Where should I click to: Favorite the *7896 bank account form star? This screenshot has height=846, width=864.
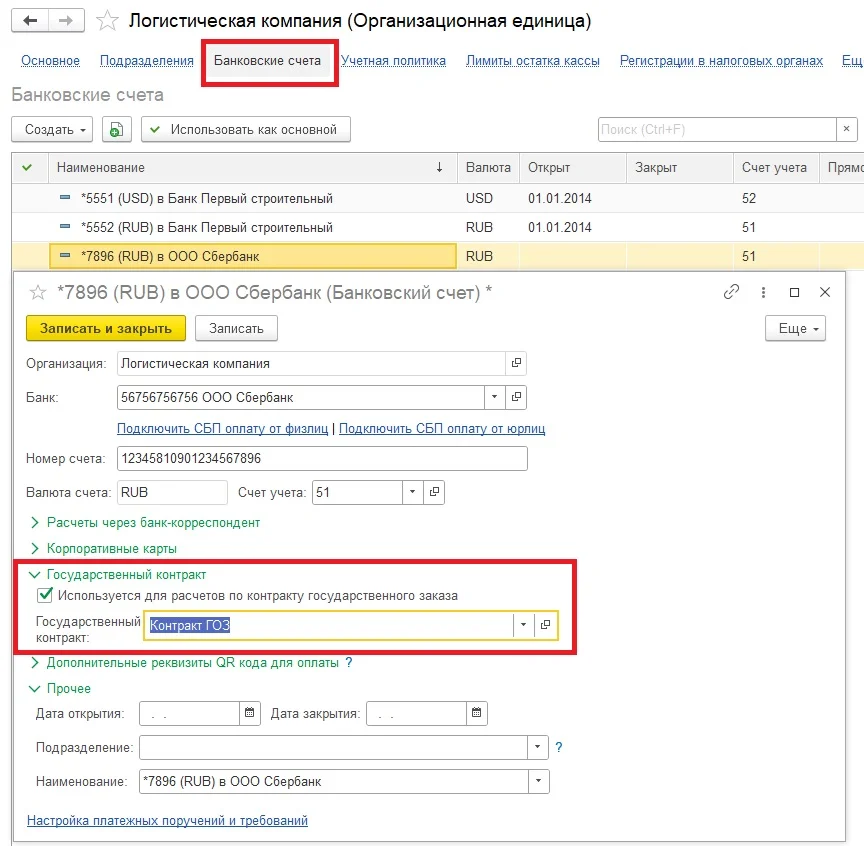pyautogui.click(x=38, y=292)
